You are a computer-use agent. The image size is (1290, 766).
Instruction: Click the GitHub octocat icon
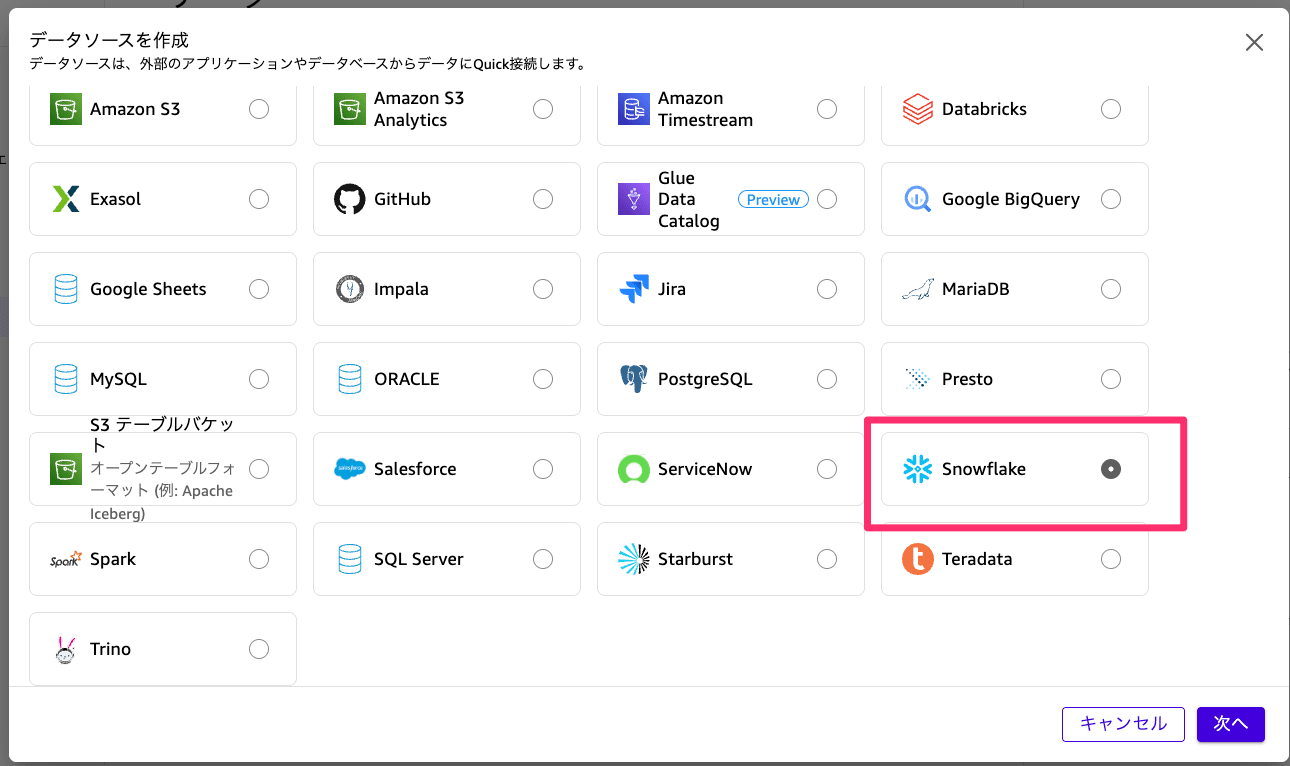(349, 199)
